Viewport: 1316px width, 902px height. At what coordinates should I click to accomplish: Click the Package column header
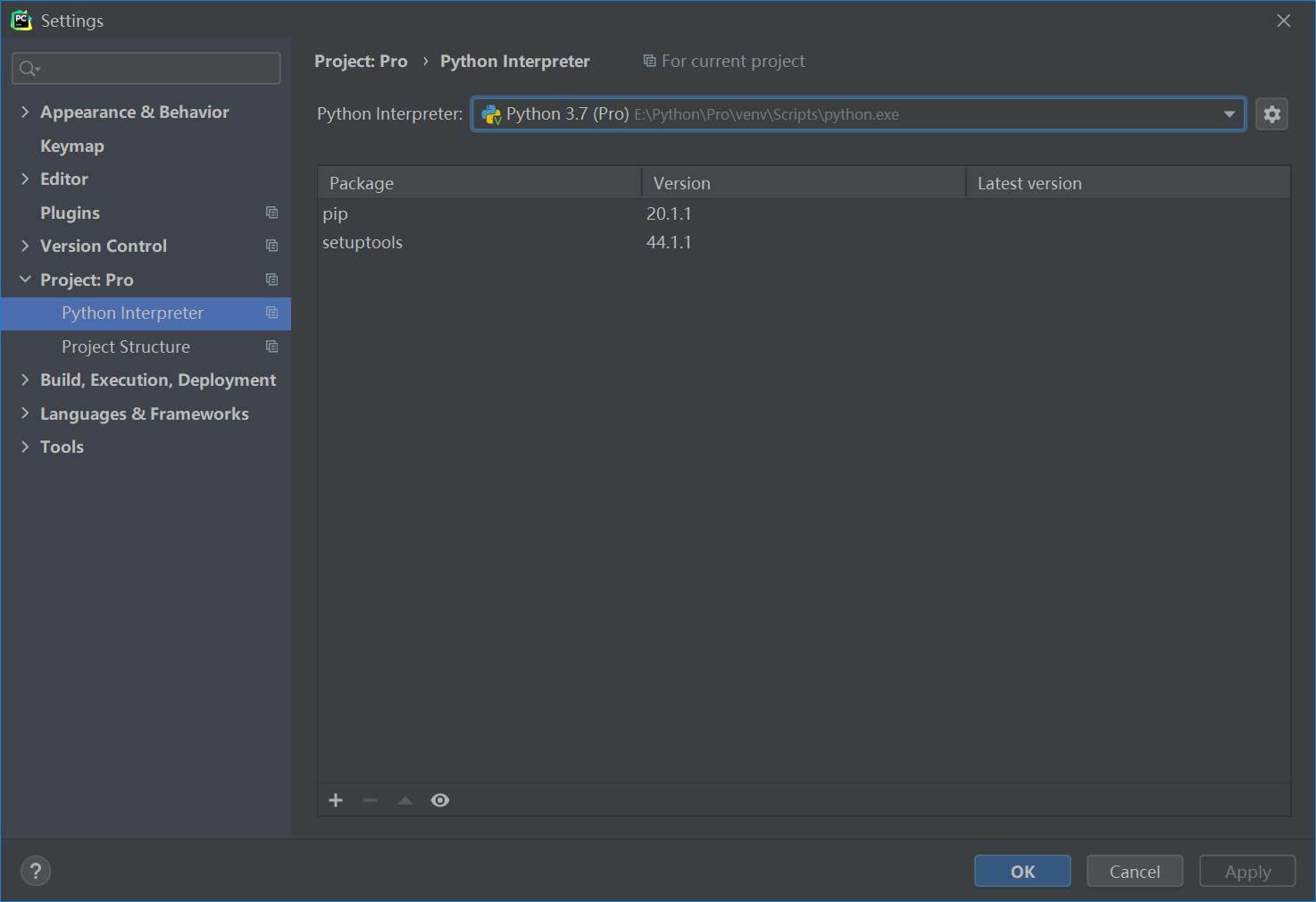point(480,183)
